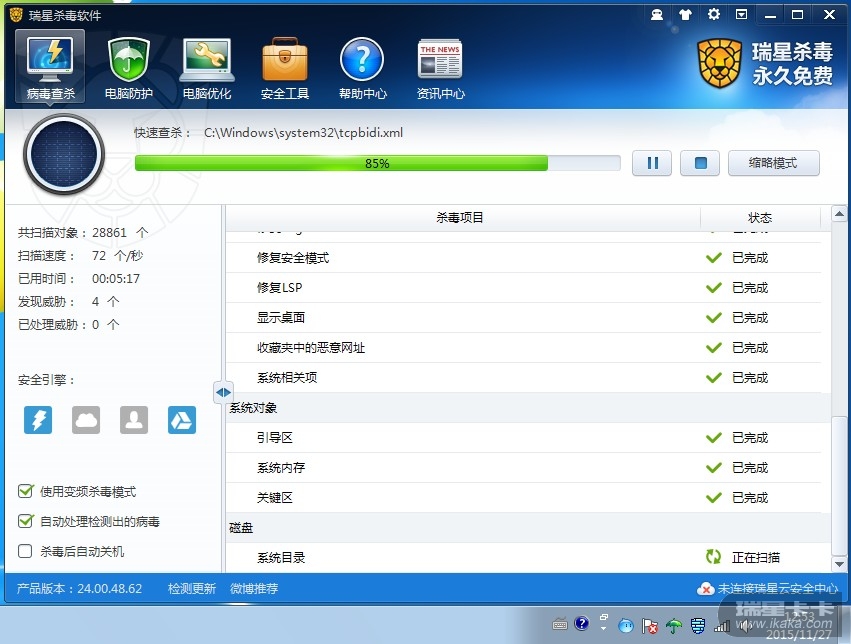Click scrollbar down arrow in scan list
The width and height of the screenshot is (851, 644).
point(839,564)
